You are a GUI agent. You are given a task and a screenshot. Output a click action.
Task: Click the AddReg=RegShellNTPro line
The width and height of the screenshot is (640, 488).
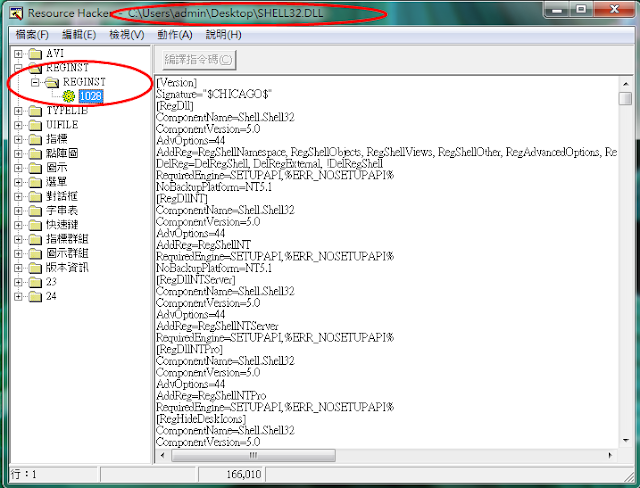(211, 396)
